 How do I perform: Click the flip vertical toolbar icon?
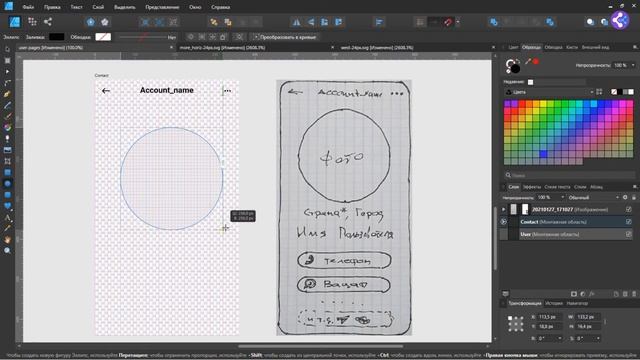click(311, 22)
